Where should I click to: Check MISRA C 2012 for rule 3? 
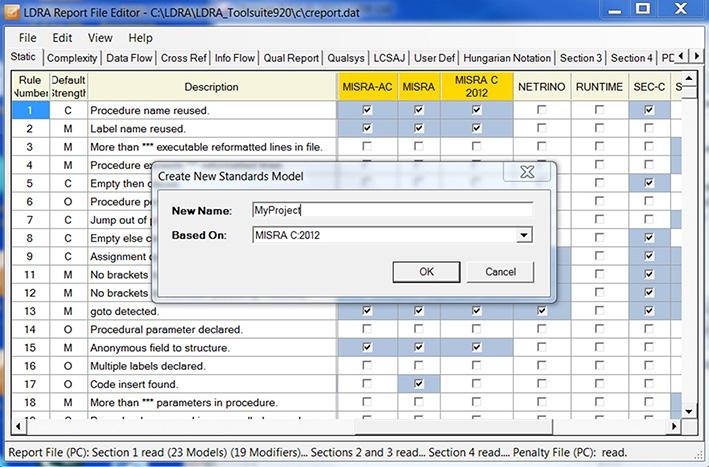(x=477, y=146)
